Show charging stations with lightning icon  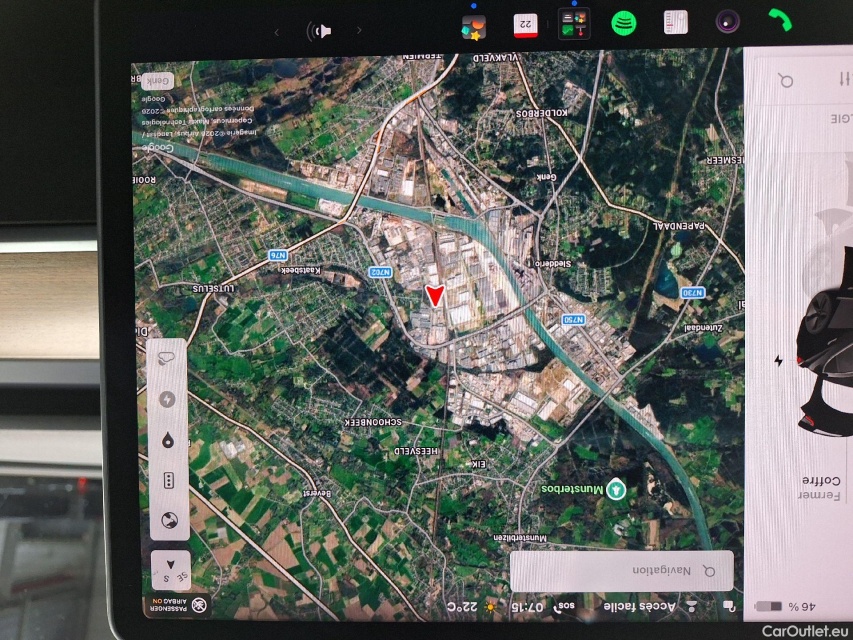(168, 399)
